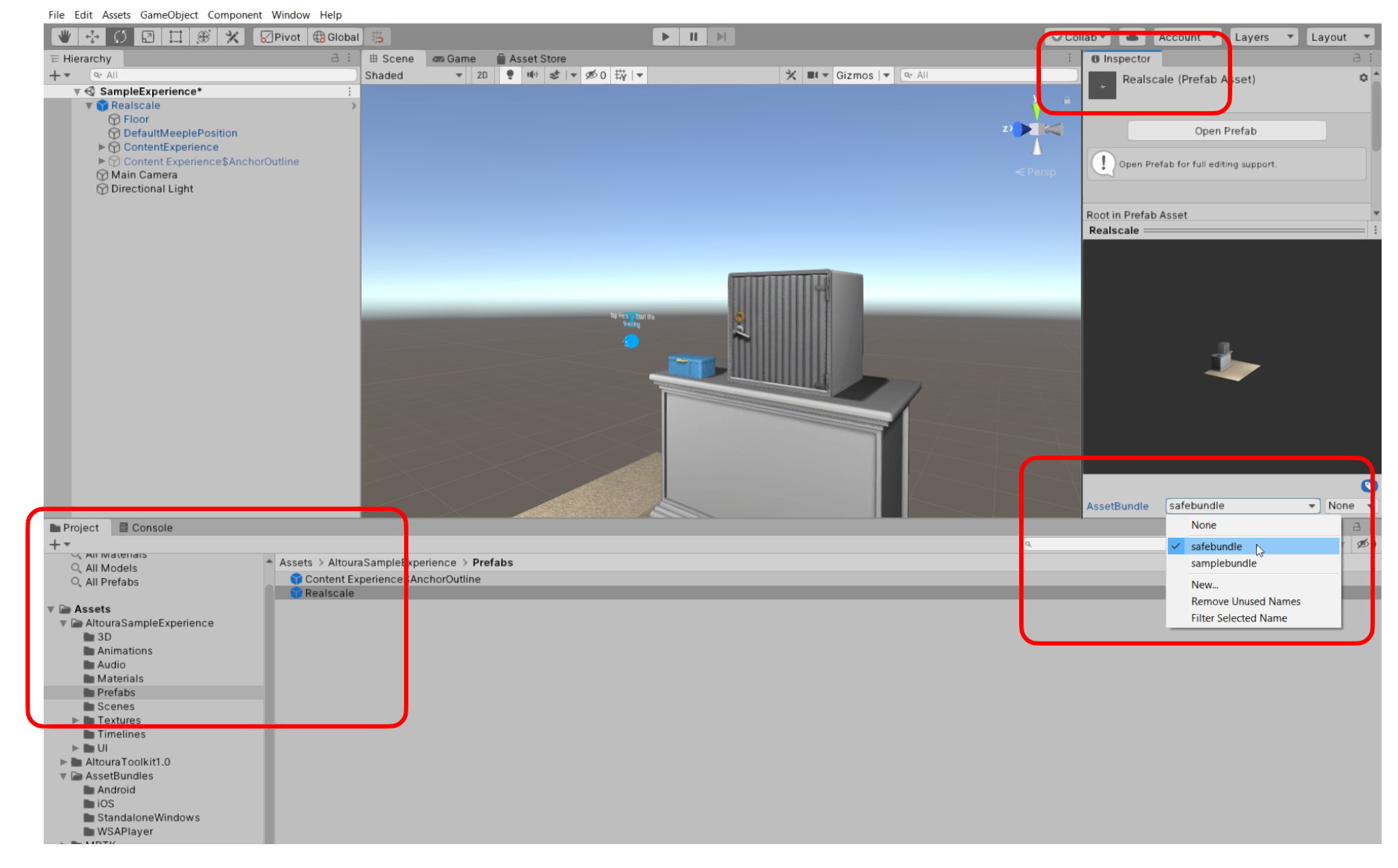Open the GameObject menu
The height and width of the screenshot is (868, 1398).
(x=169, y=14)
